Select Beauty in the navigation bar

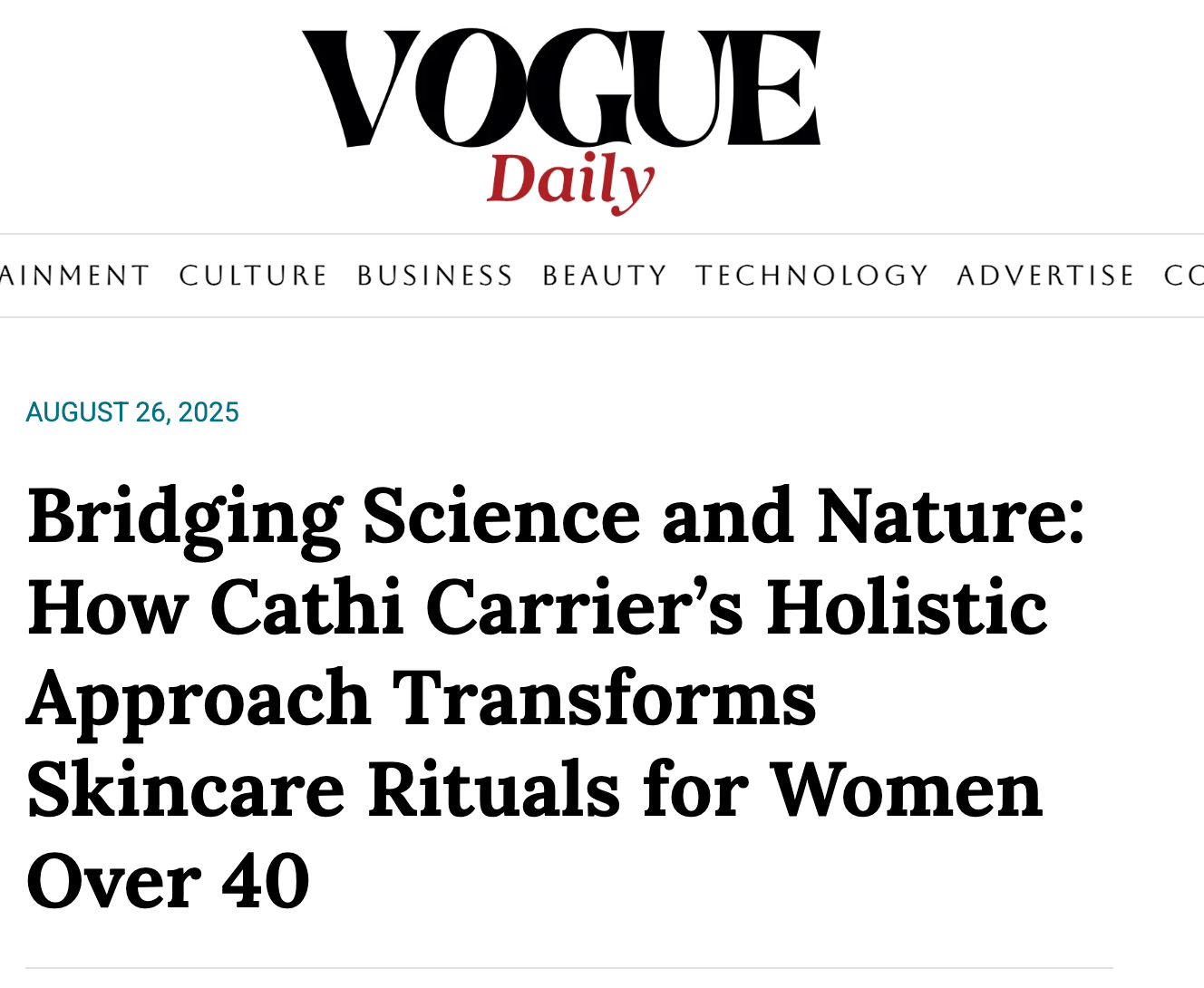tap(605, 276)
